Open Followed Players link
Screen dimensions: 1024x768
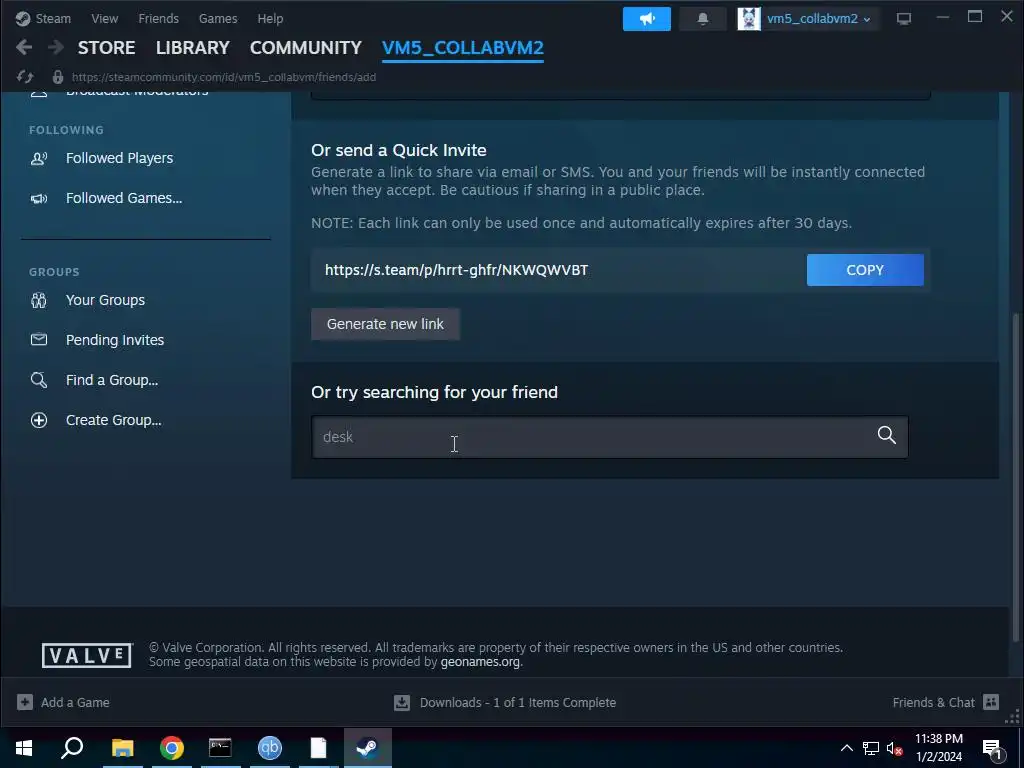click(120, 158)
